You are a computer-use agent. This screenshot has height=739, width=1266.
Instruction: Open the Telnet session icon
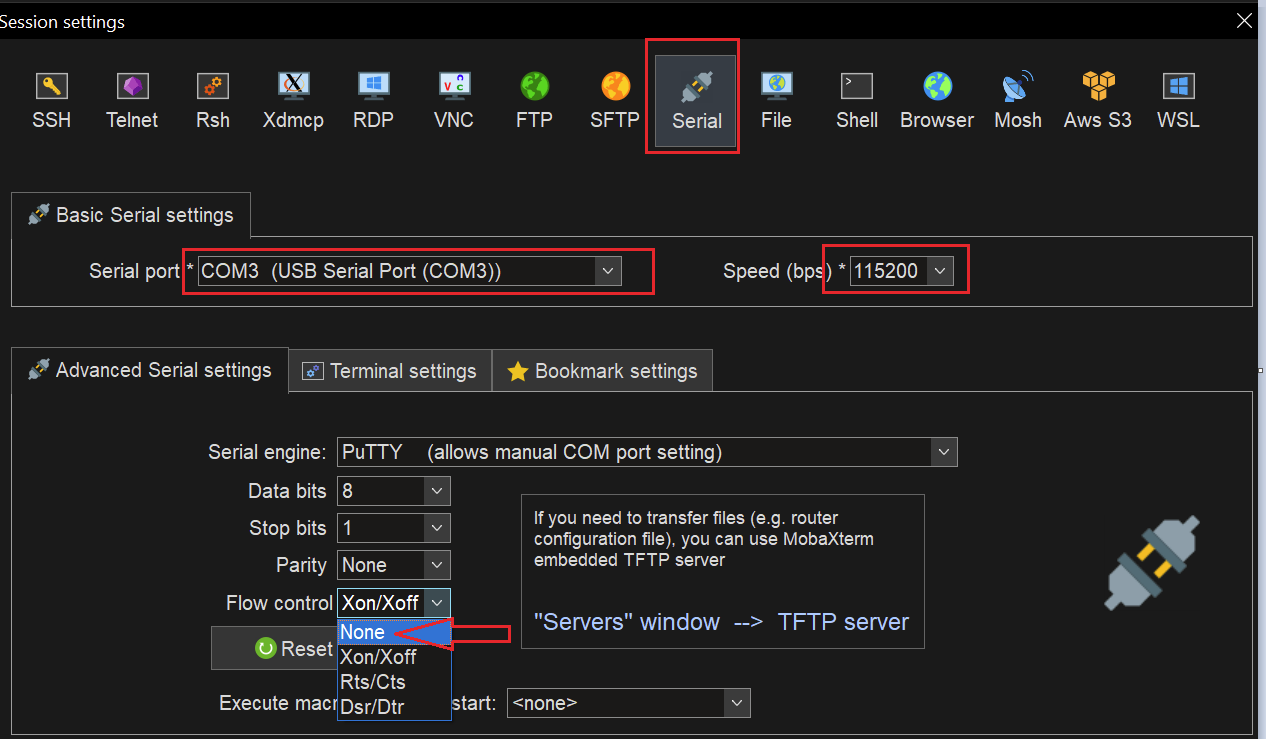point(132,97)
